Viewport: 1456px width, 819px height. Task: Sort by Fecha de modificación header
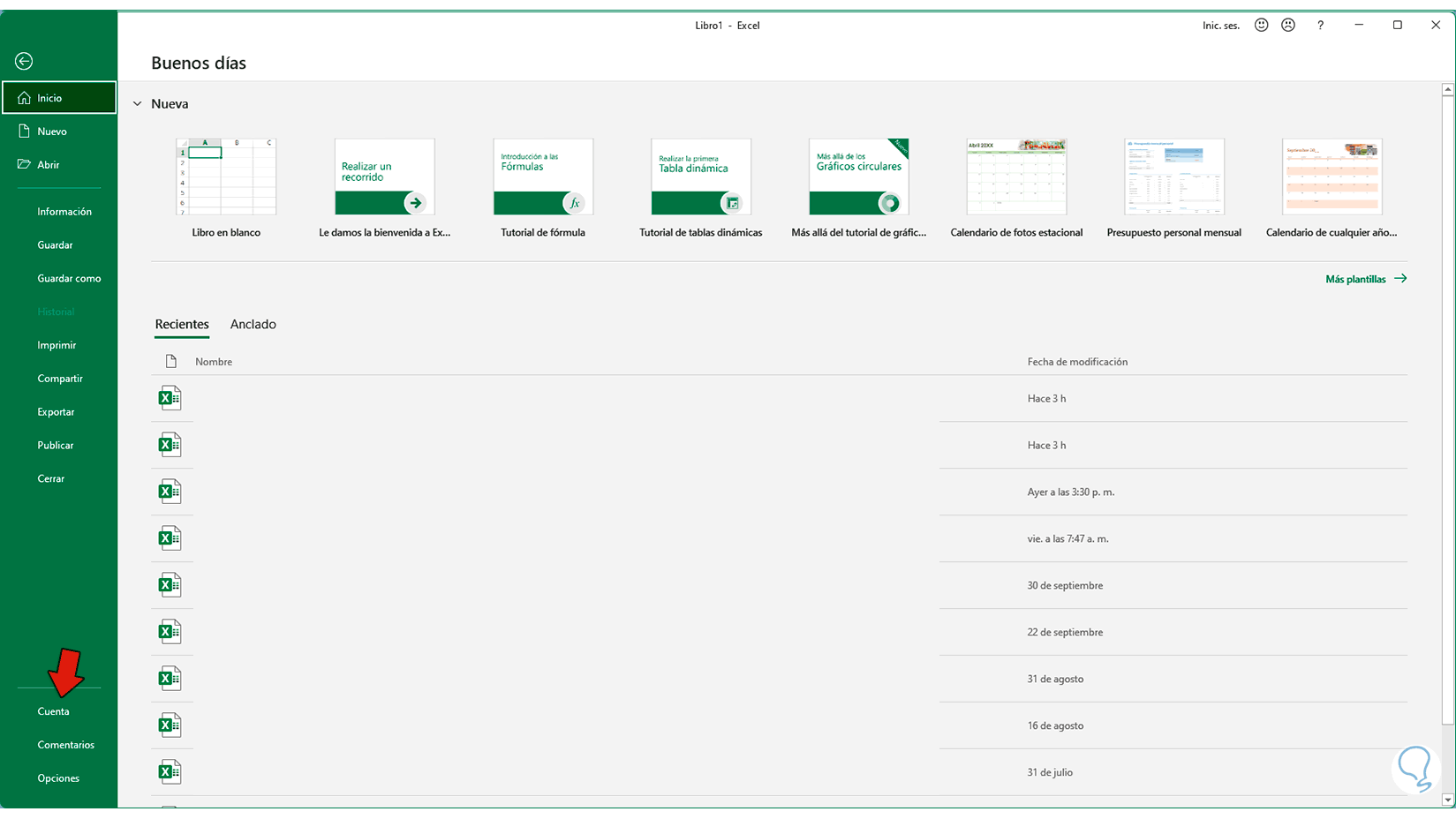(x=1077, y=362)
